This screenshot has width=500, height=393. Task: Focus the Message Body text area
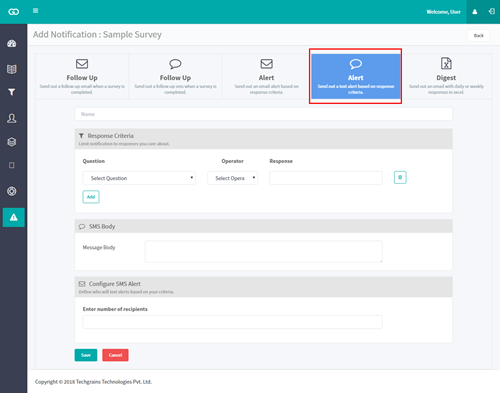264,251
